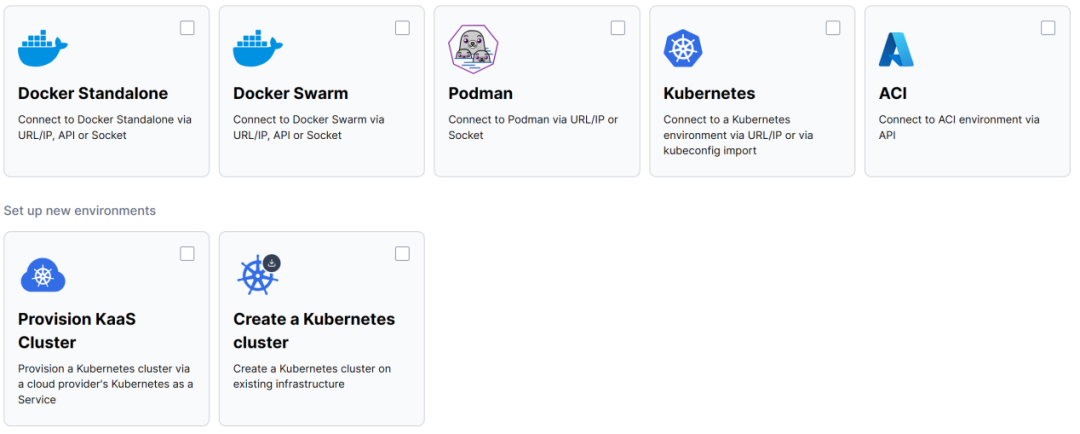Tick the Docker Swarm checkbox
This screenshot has height=434, width=1080.
coord(402,28)
